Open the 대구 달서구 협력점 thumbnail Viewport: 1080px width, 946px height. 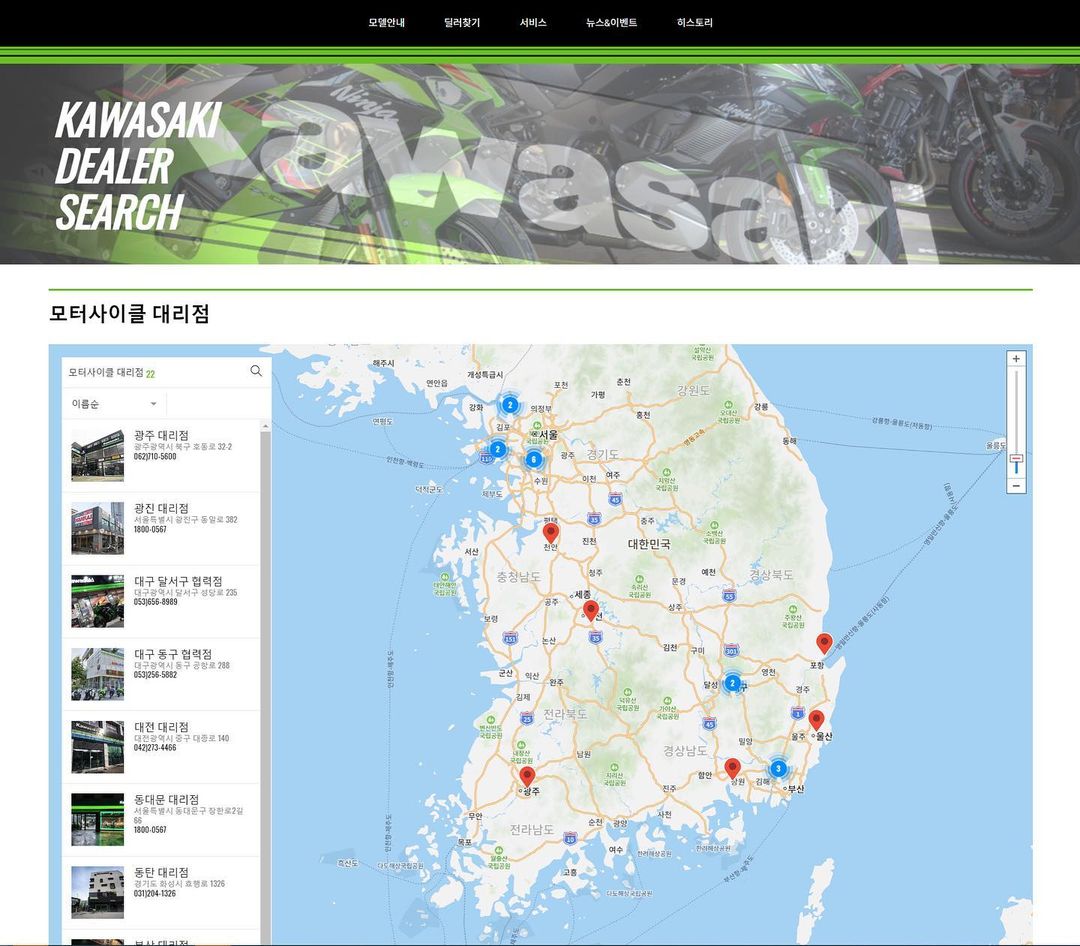[x=98, y=601]
